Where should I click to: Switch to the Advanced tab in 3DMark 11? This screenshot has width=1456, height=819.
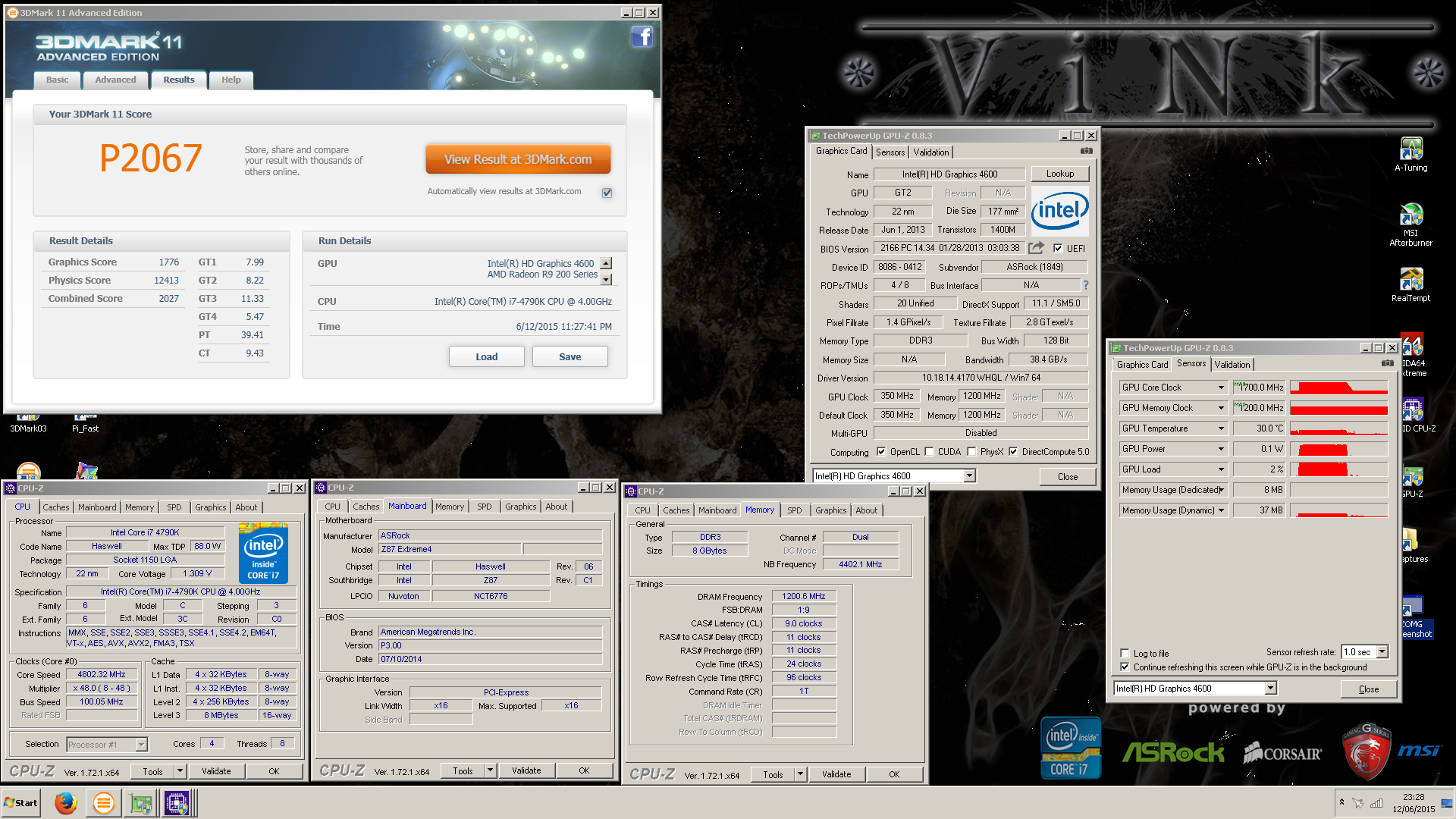pos(115,80)
